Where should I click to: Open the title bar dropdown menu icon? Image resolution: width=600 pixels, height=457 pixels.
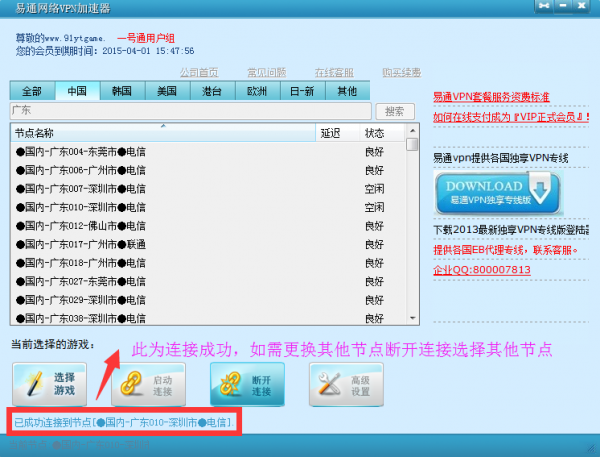click(544, 6)
